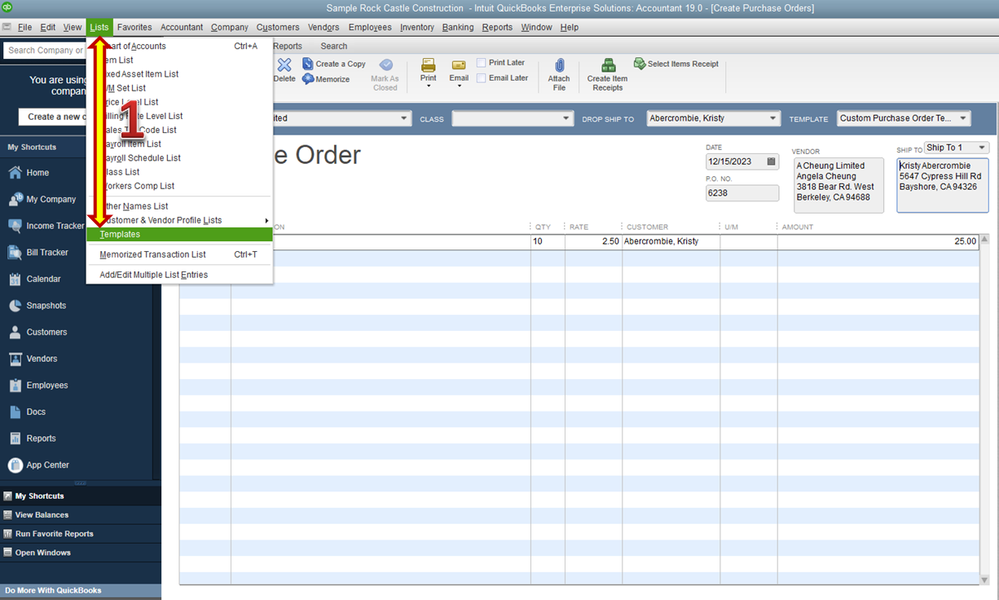999x600 pixels.
Task: Open the date calendar picker icon
Action: point(771,161)
